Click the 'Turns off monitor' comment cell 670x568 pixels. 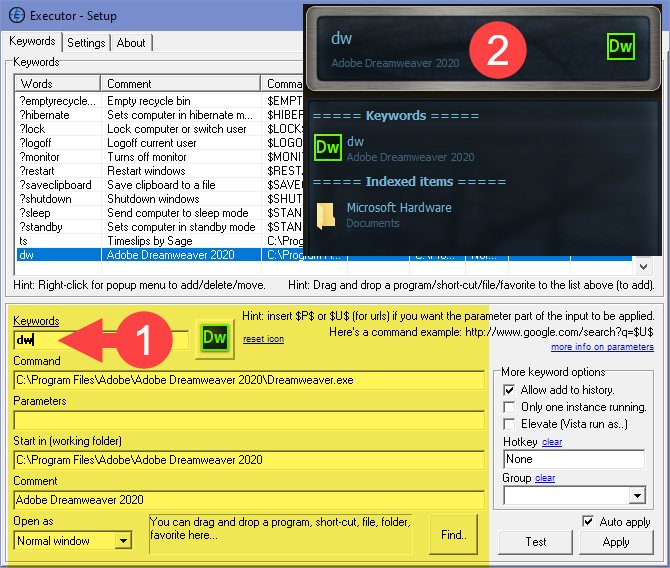[x=181, y=157]
